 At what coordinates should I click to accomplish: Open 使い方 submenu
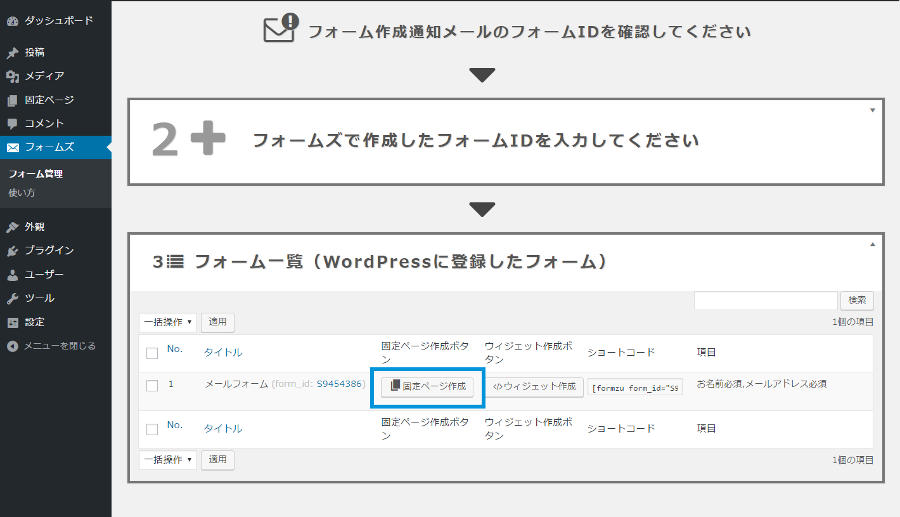[x=21, y=193]
